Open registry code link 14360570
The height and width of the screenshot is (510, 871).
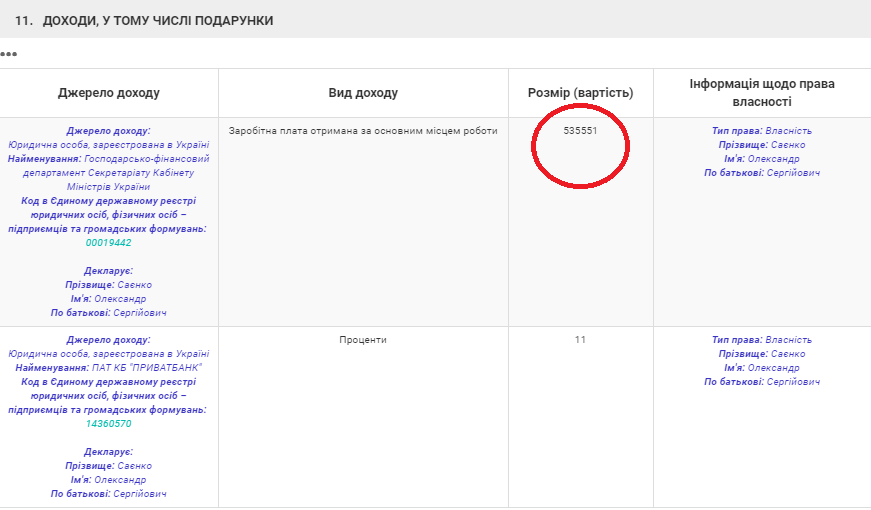(x=108, y=424)
